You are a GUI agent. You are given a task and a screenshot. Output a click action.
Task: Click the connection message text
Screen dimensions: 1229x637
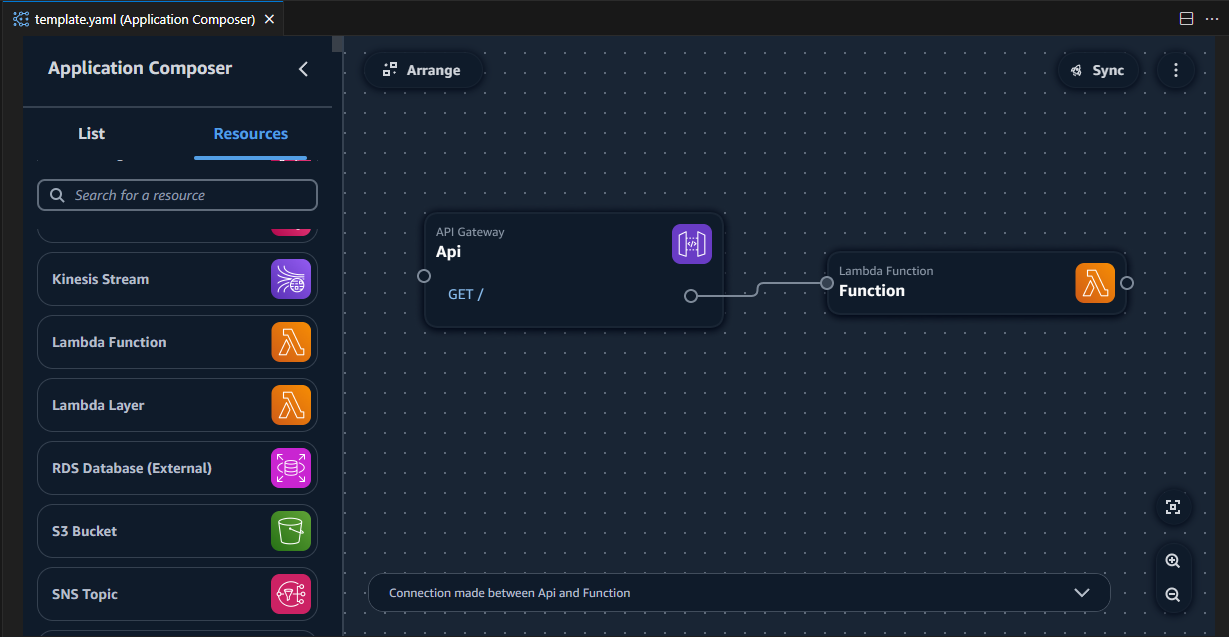pyautogui.click(x=510, y=593)
